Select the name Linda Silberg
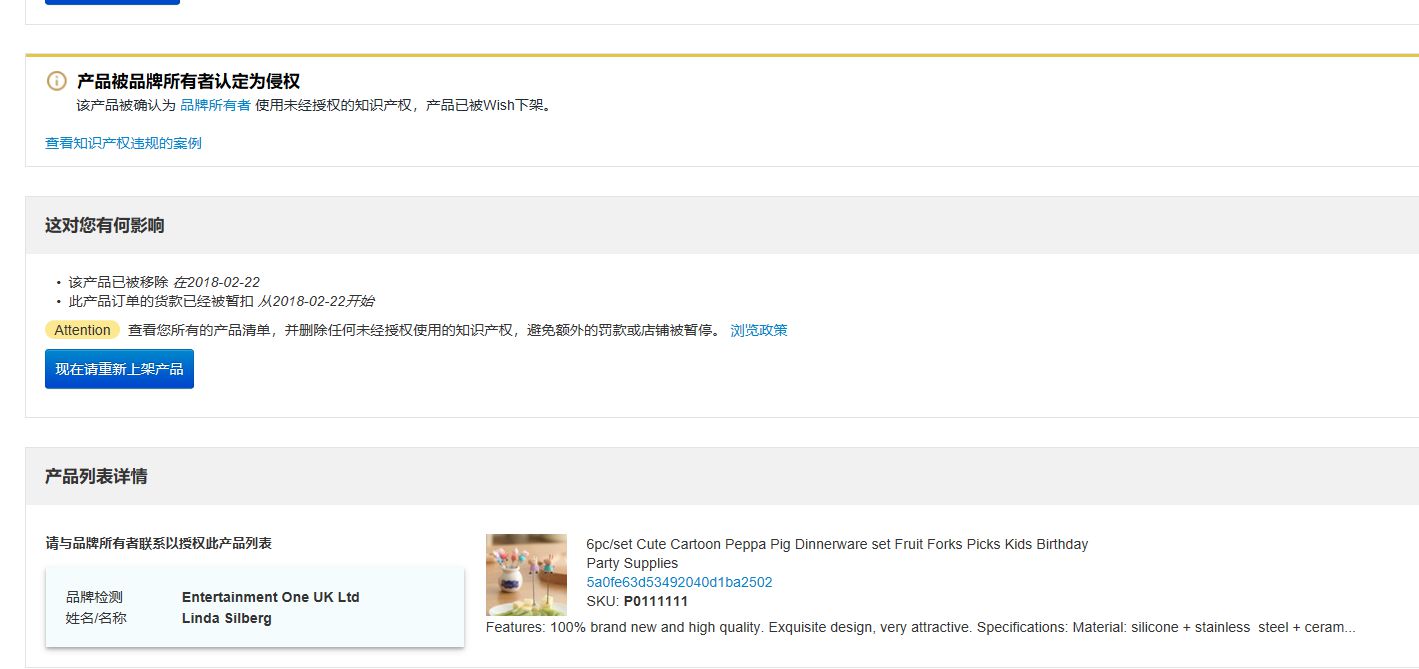 [226, 618]
